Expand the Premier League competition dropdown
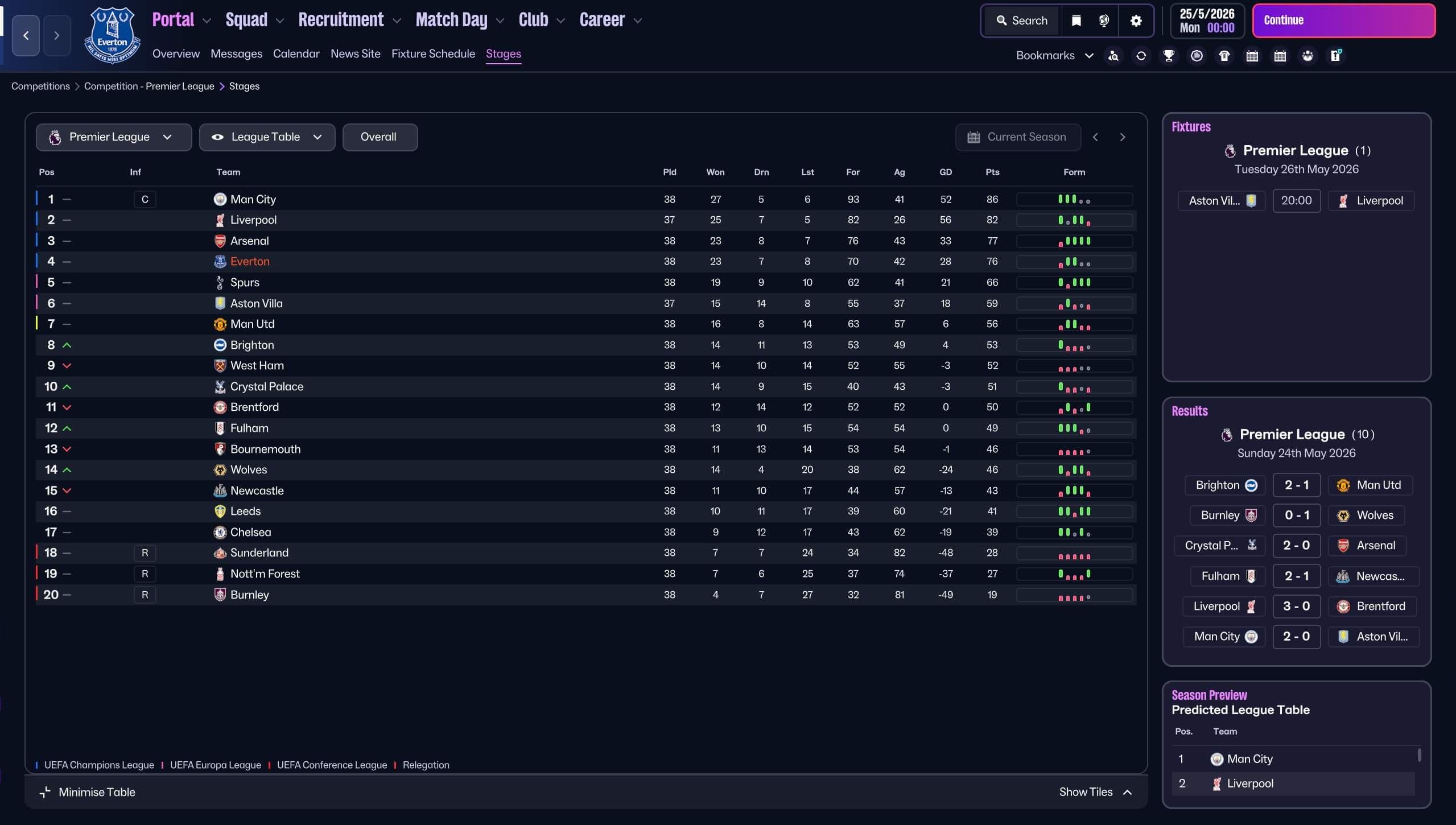Screen dimensions: 1456x825 [x=113, y=137]
